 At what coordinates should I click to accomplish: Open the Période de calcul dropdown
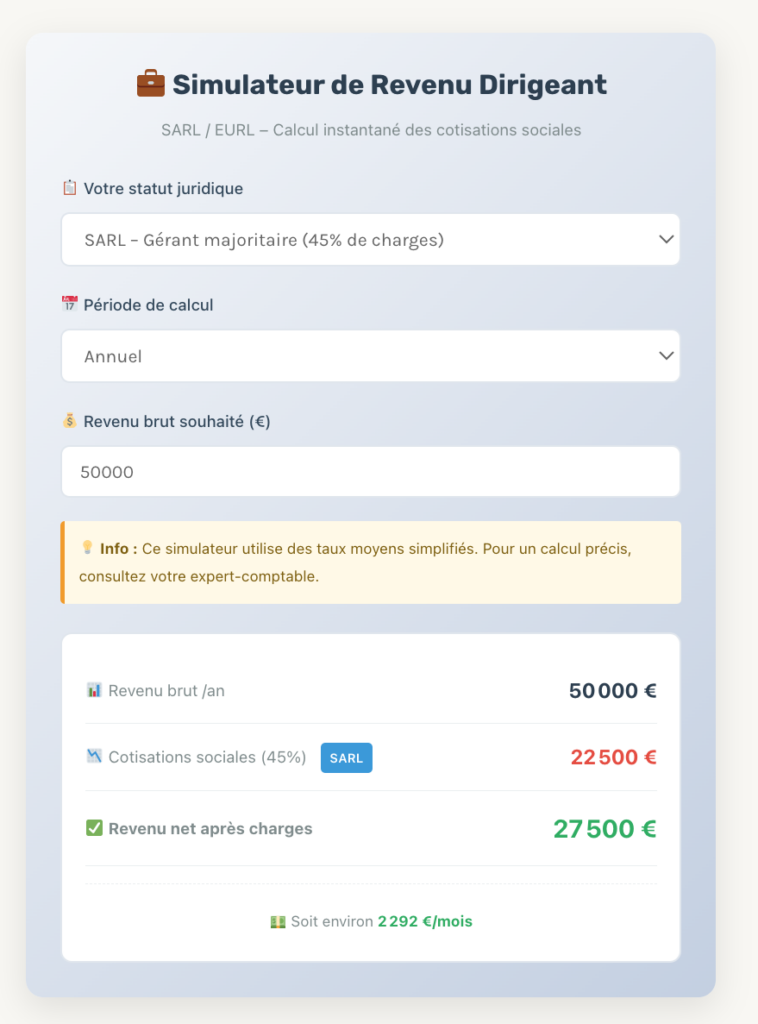[x=370, y=356]
